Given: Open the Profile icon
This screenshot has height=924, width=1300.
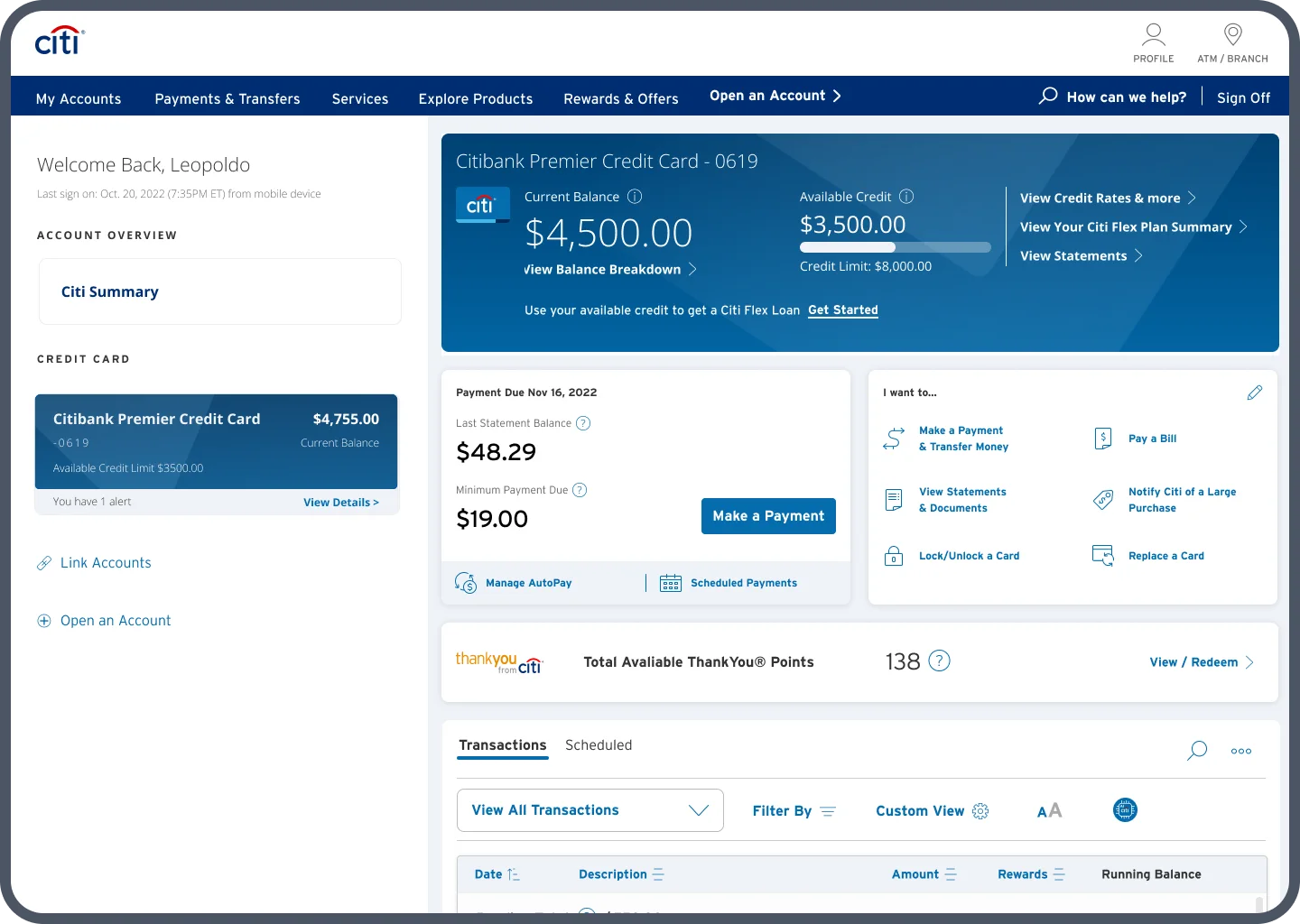Looking at the screenshot, I should [1154, 35].
